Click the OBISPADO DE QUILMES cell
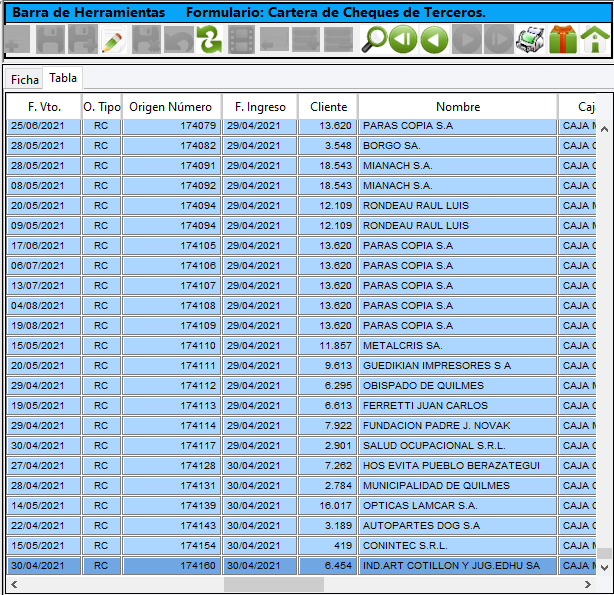Screen dimensions: 614x595 (457, 386)
